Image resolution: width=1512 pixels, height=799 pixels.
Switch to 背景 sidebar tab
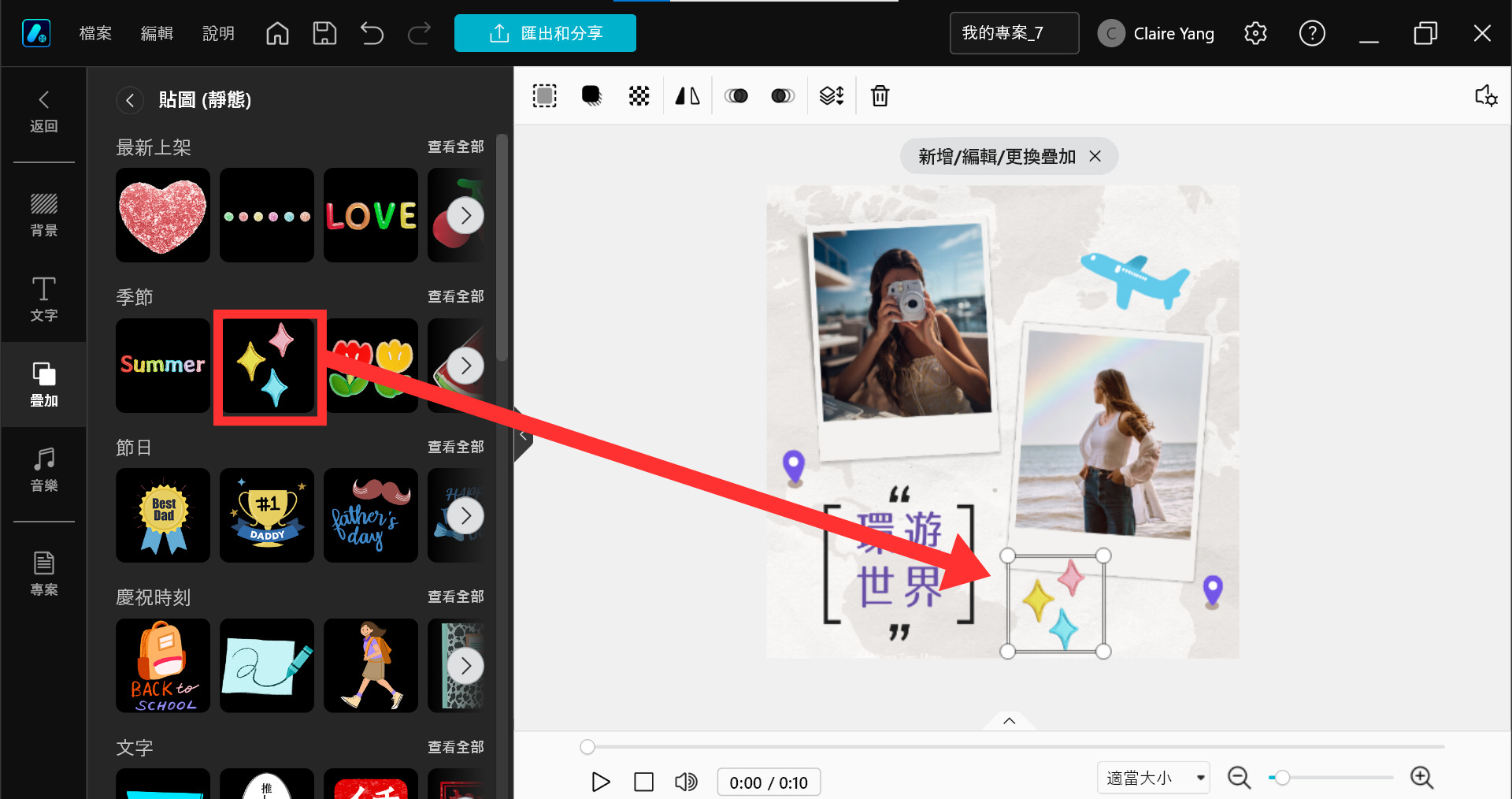click(x=44, y=214)
